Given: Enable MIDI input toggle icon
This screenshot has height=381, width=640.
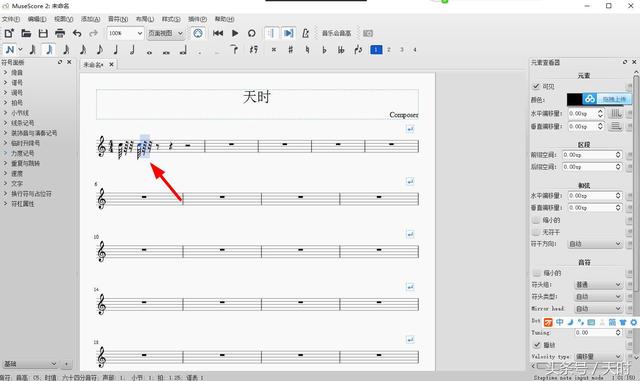Looking at the screenshot, I should coord(198,33).
